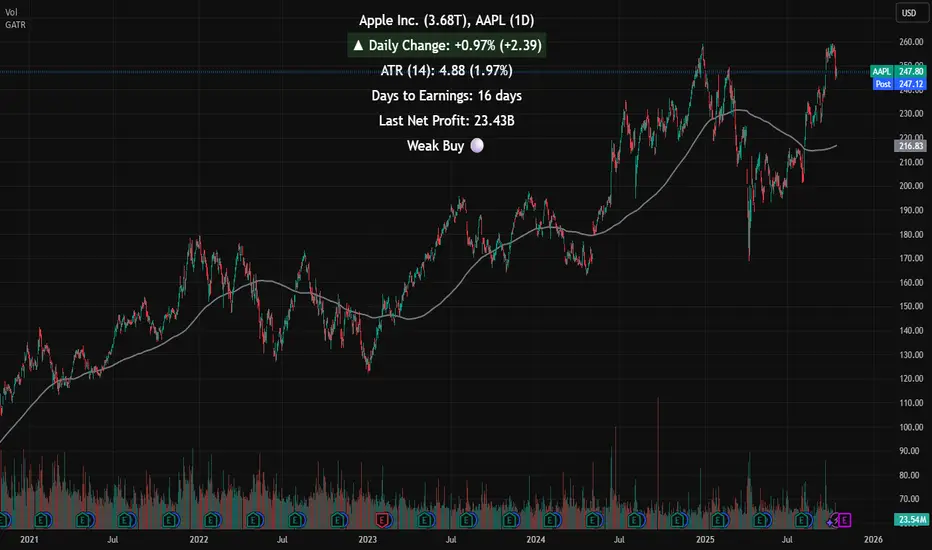The width and height of the screenshot is (932, 550).
Task: Click the Daily Change +0.97% badge
Action: [446, 45]
